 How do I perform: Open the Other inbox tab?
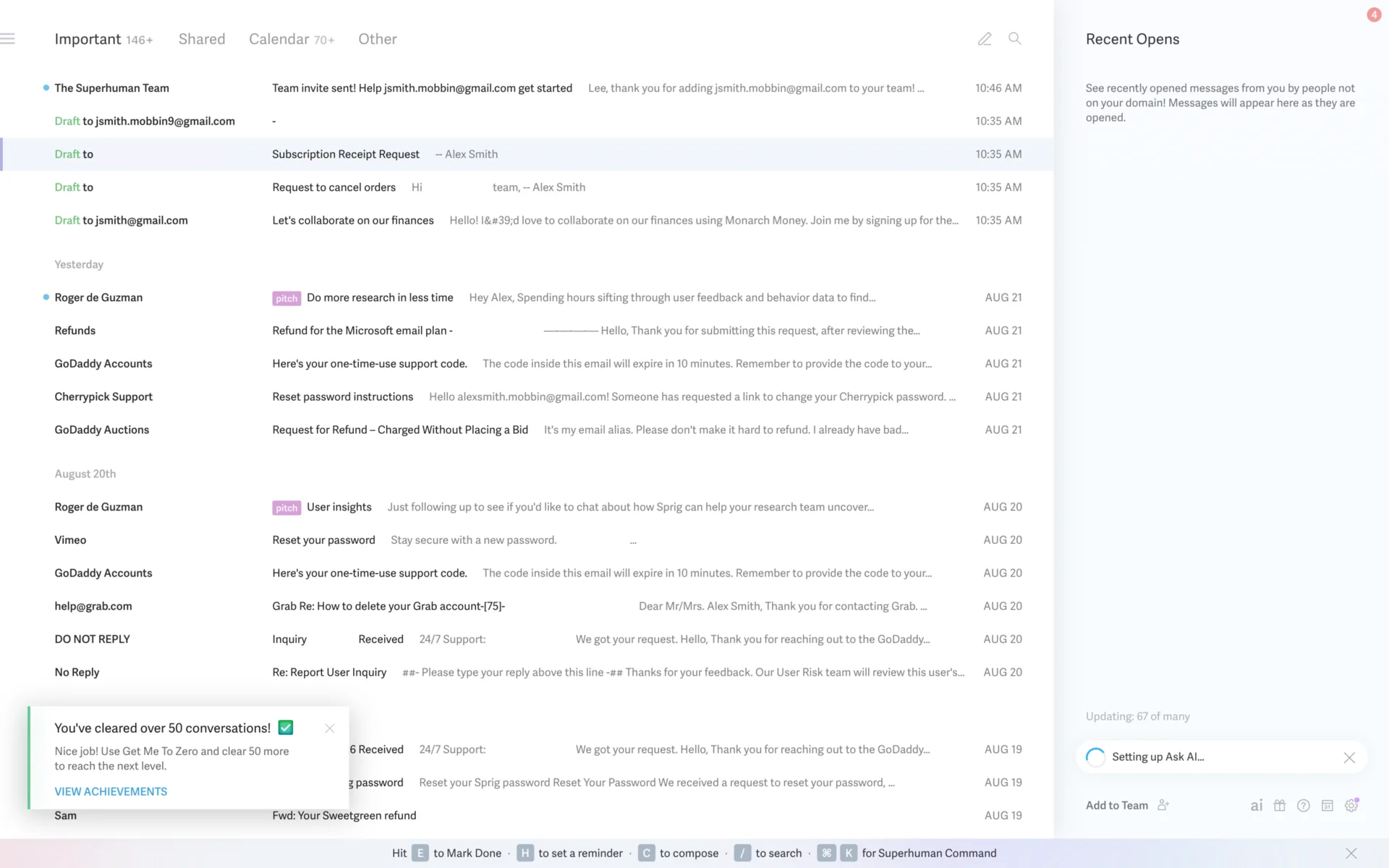click(x=378, y=39)
